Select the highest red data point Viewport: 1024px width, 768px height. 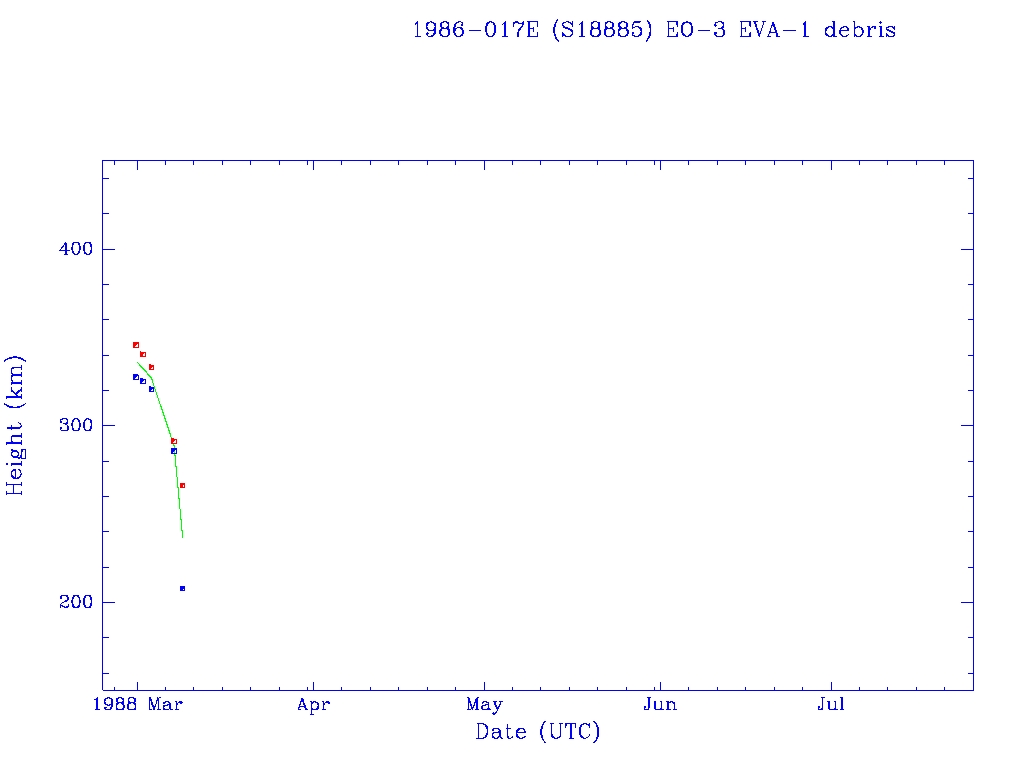[136, 345]
